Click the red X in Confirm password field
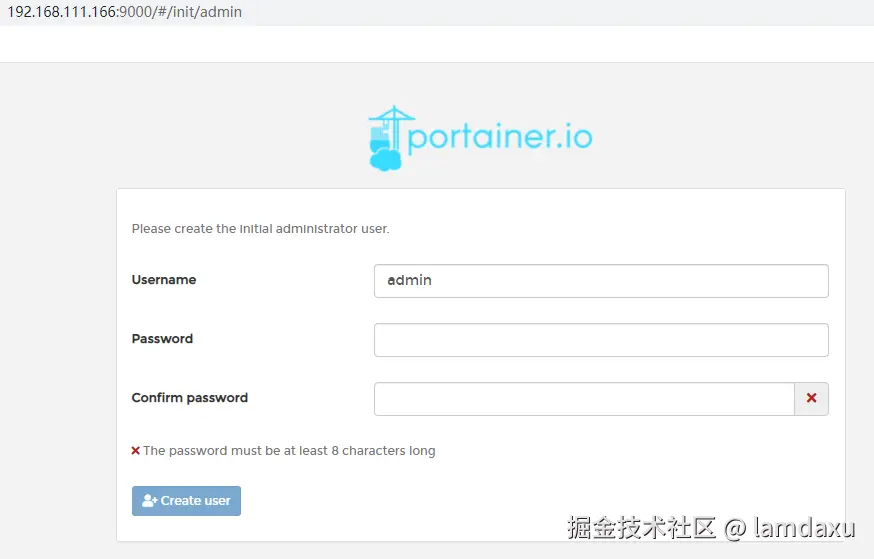The width and height of the screenshot is (874, 559). click(811, 398)
